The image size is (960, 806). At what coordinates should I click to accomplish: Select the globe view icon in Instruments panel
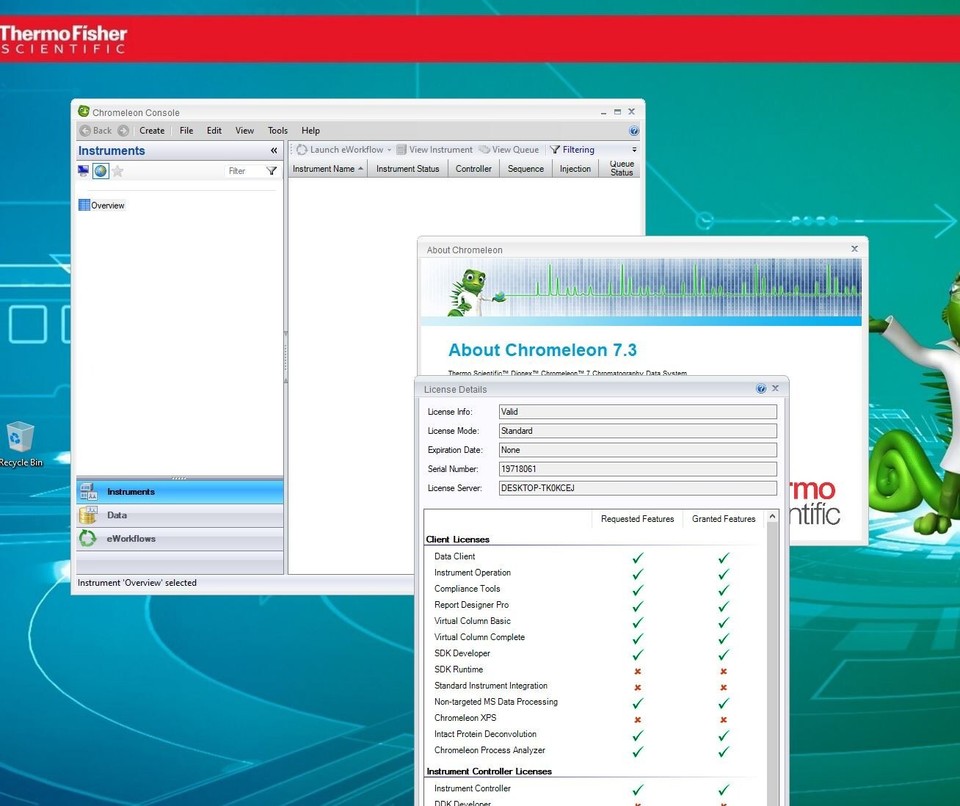coord(100,170)
